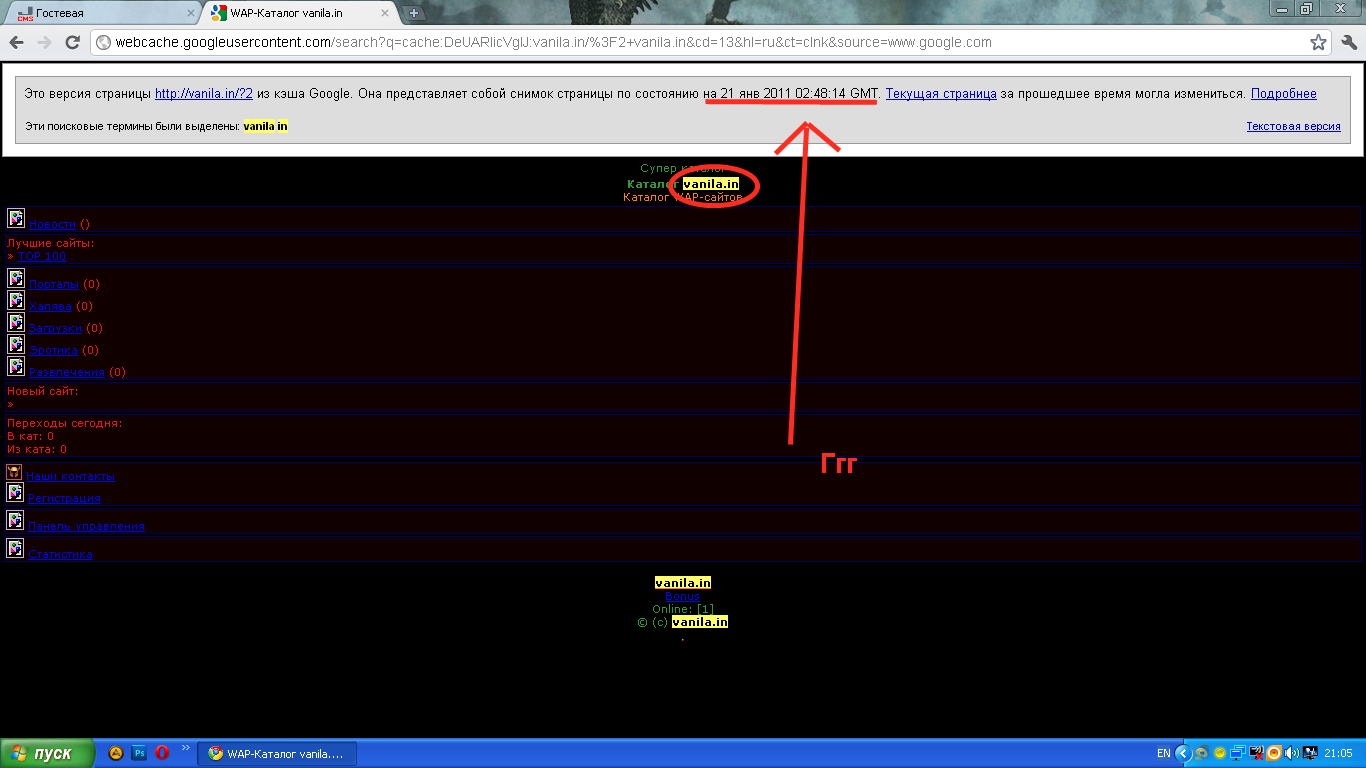Open the Халява category
The height and width of the screenshot is (768, 1366).
coord(50,306)
